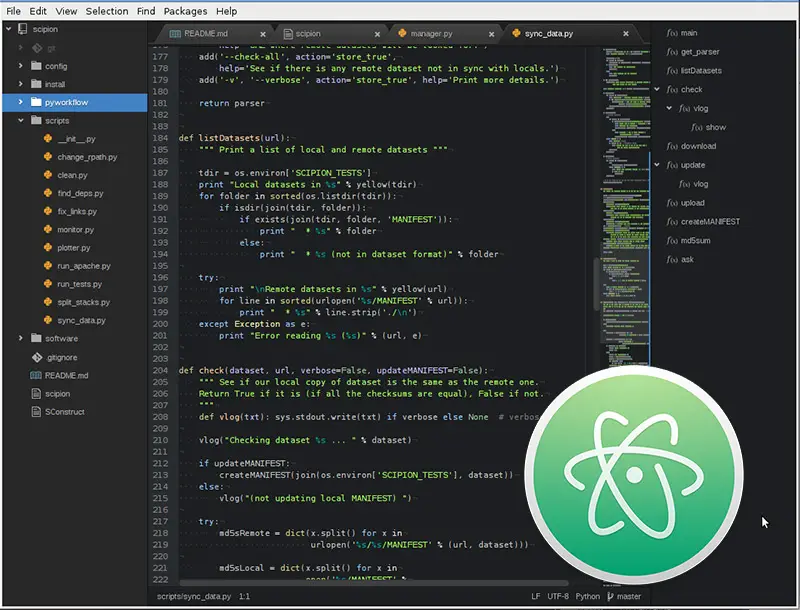Click UTF-8 encoding in status bar
This screenshot has height=610, width=800.
point(558,597)
